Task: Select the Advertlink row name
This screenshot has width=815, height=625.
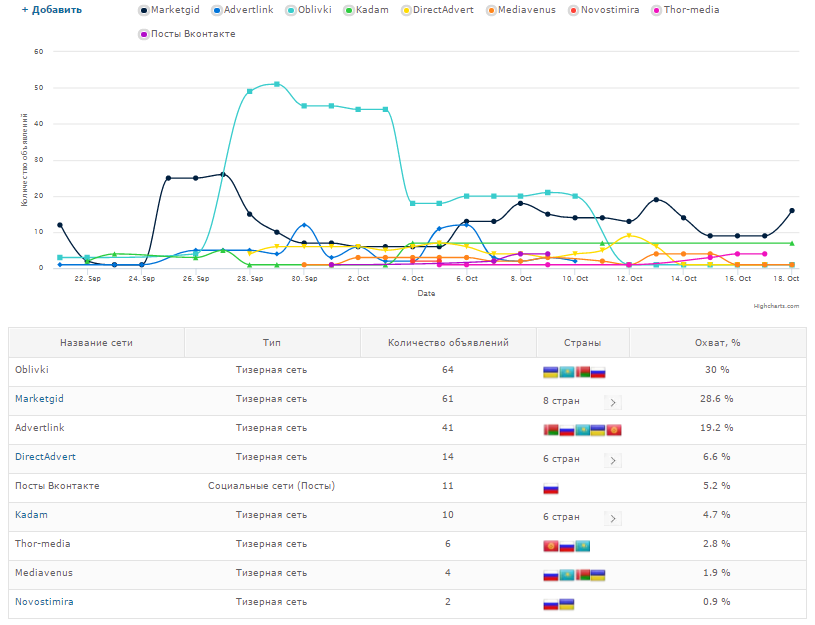Action: coord(40,427)
